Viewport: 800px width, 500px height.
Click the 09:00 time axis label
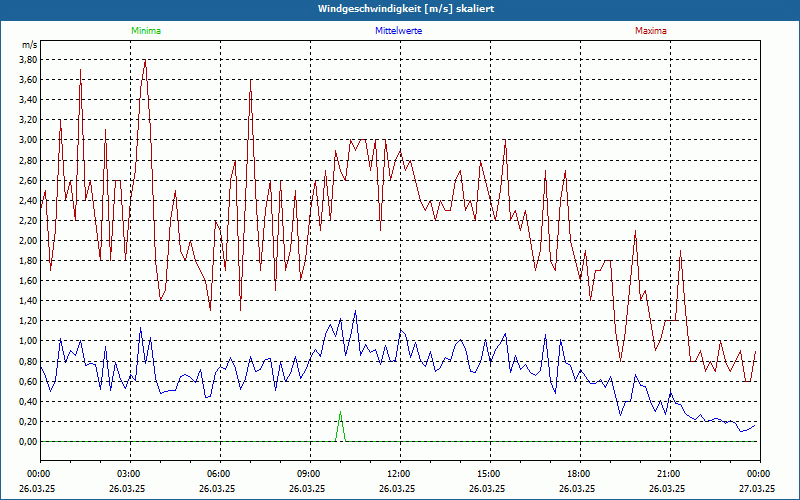click(x=307, y=474)
